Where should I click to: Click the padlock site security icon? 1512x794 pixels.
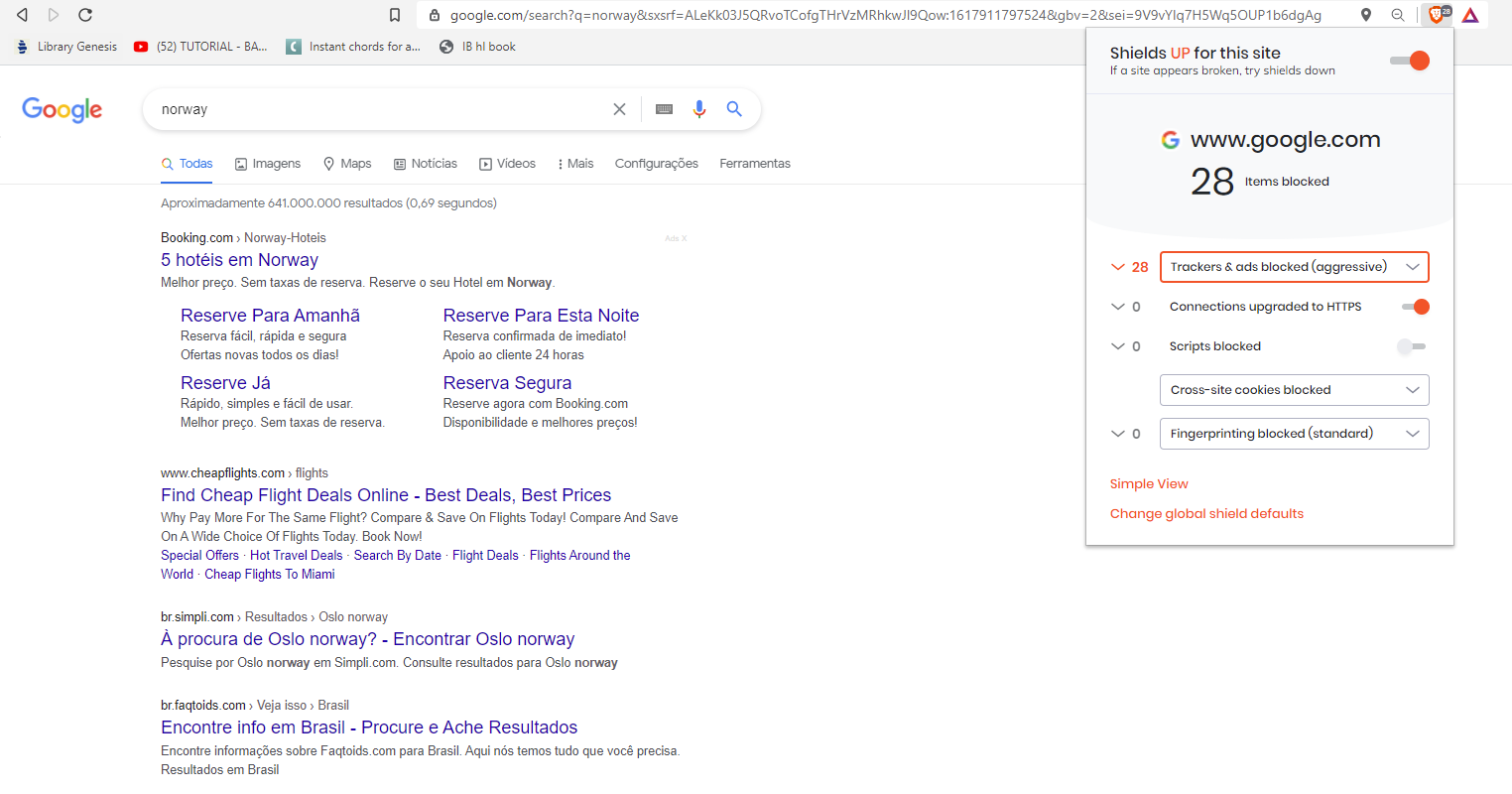point(434,15)
